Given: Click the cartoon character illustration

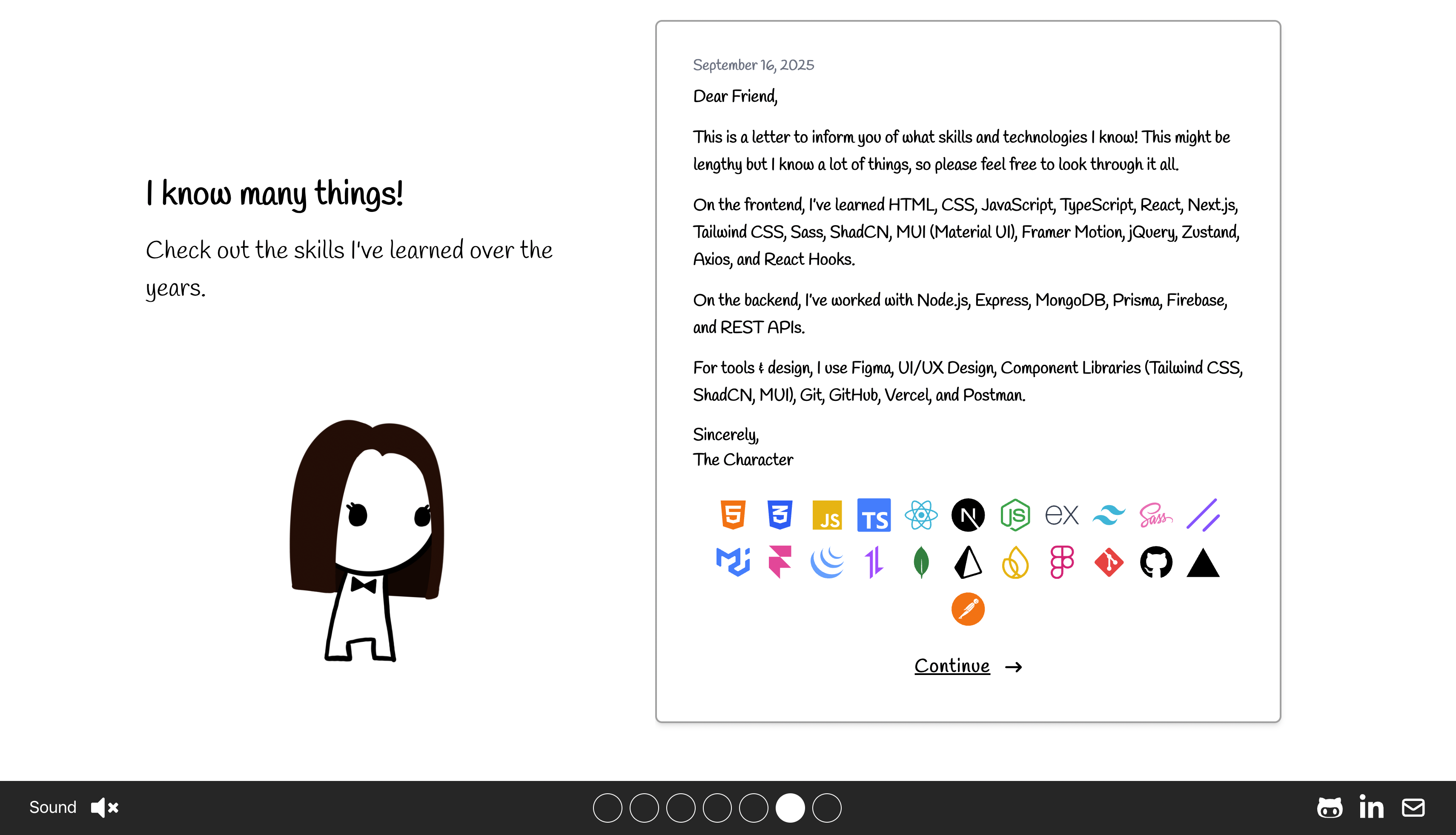Looking at the screenshot, I should pos(367,539).
